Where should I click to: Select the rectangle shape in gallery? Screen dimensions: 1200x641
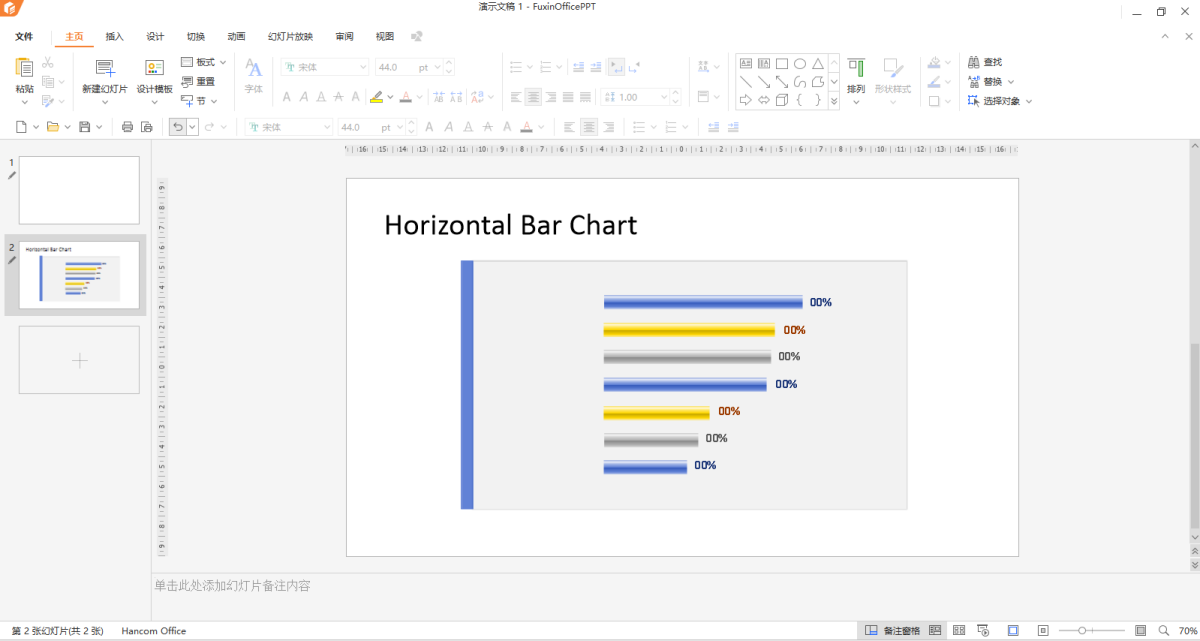click(782, 64)
